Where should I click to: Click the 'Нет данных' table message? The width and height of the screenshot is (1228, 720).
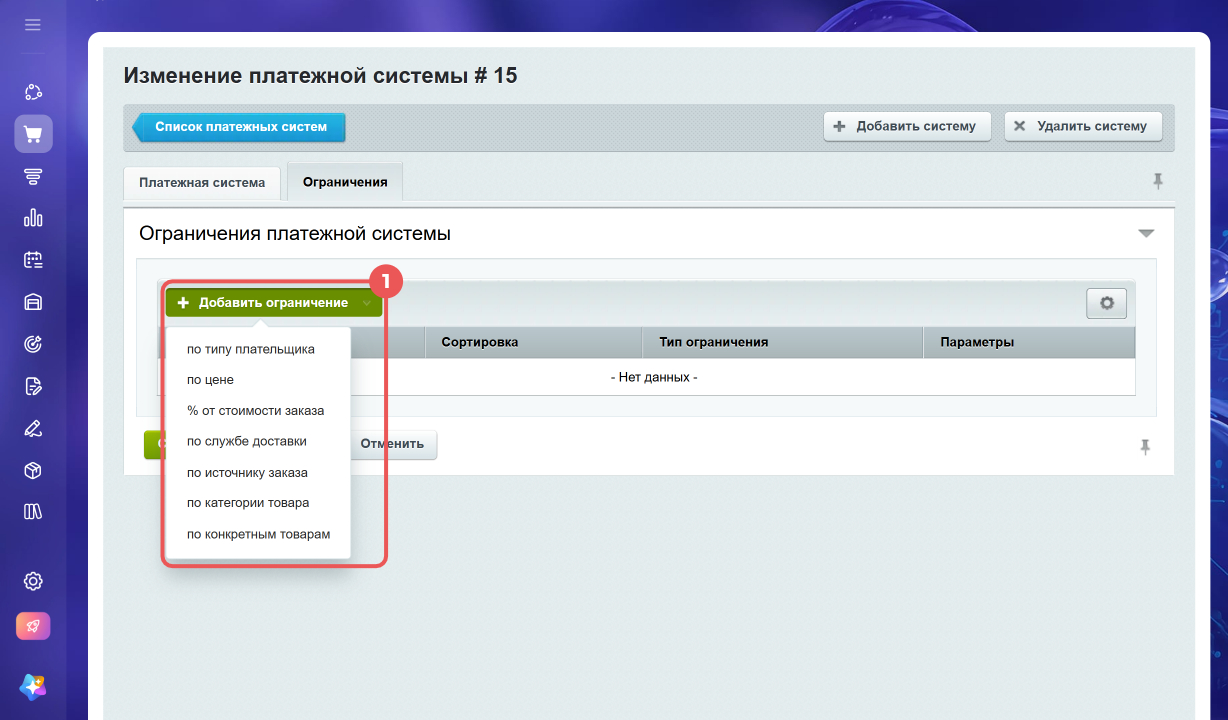tap(654, 378)
